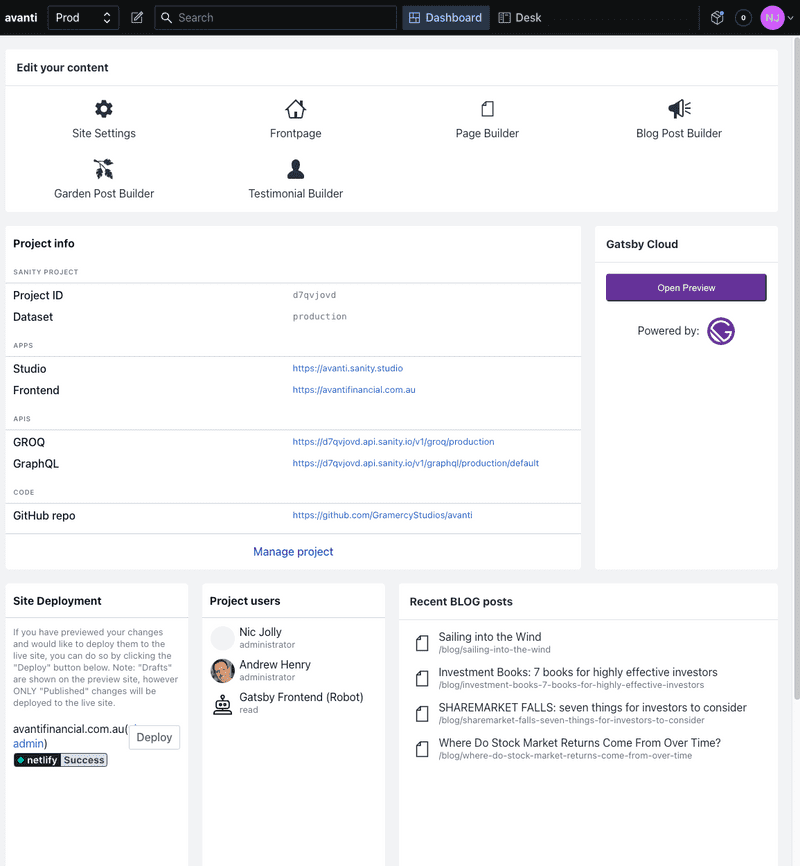The width and height of the screenshot is (800, 866).
Task: Open the avantifinancial.com.au frontend link
Action: (354, 390)
